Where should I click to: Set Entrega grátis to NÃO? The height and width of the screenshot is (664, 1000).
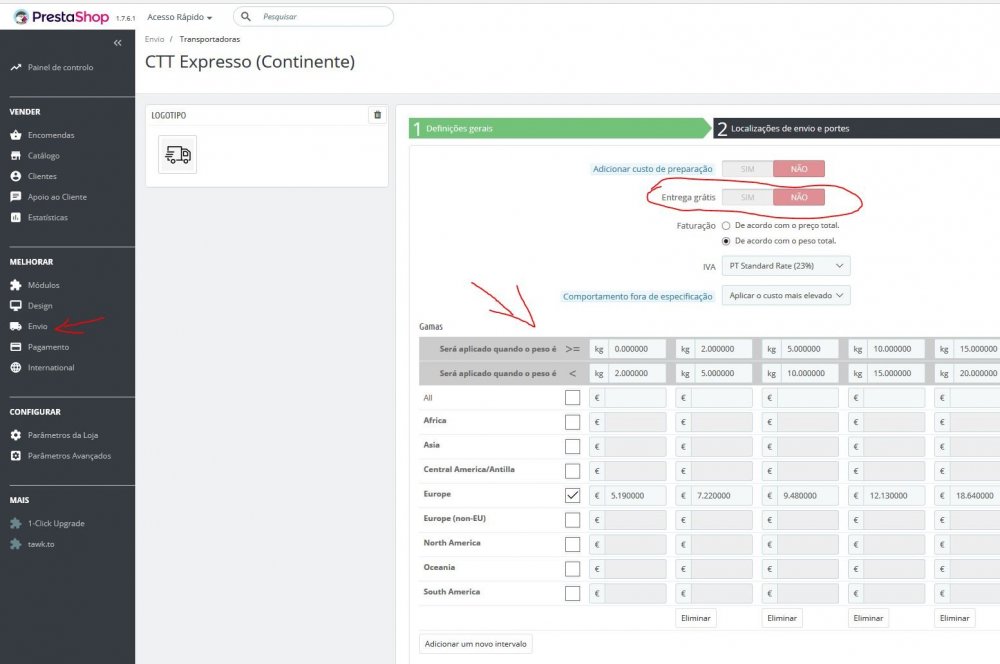pos(799,198)
